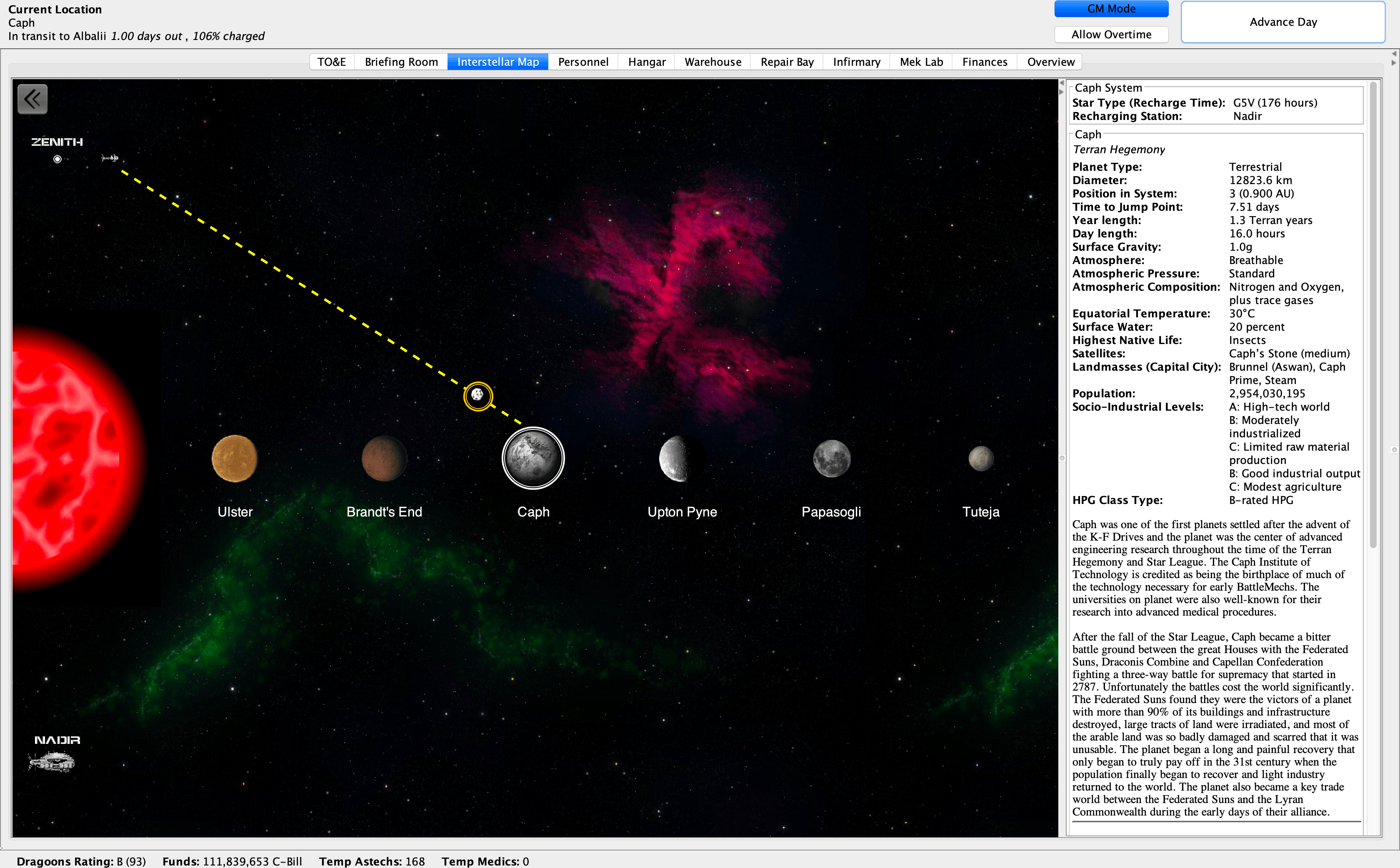
Task: Open the Infirmary tab
Action: [857, 62]
